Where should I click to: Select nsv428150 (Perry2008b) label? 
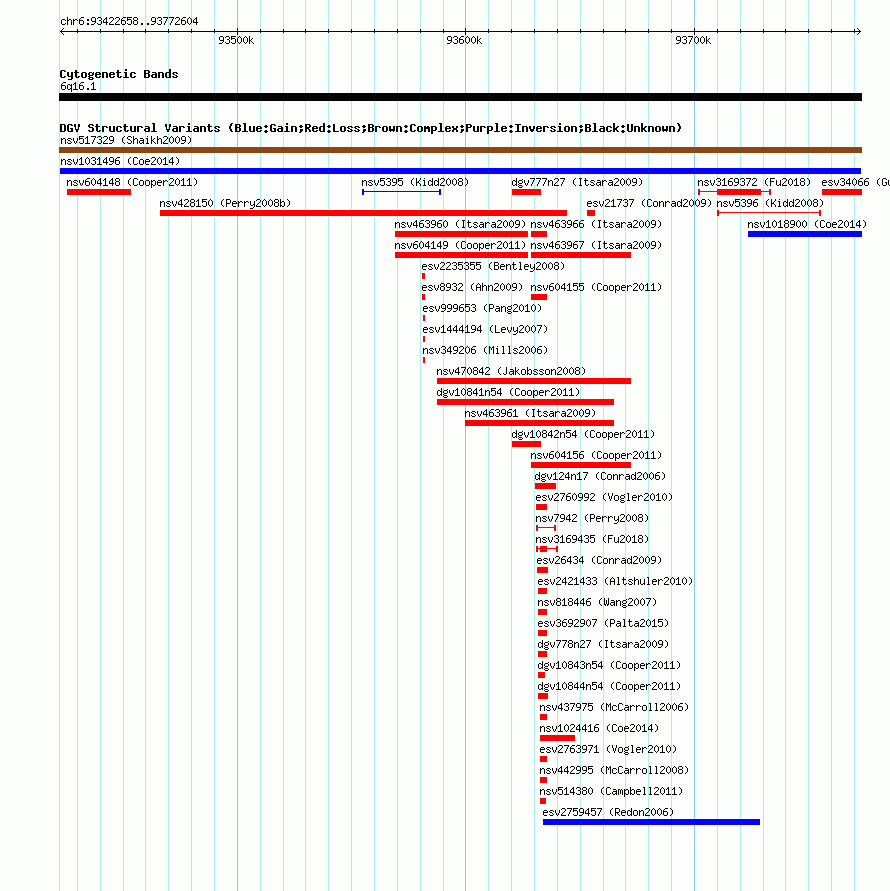(x=225, y=203)
